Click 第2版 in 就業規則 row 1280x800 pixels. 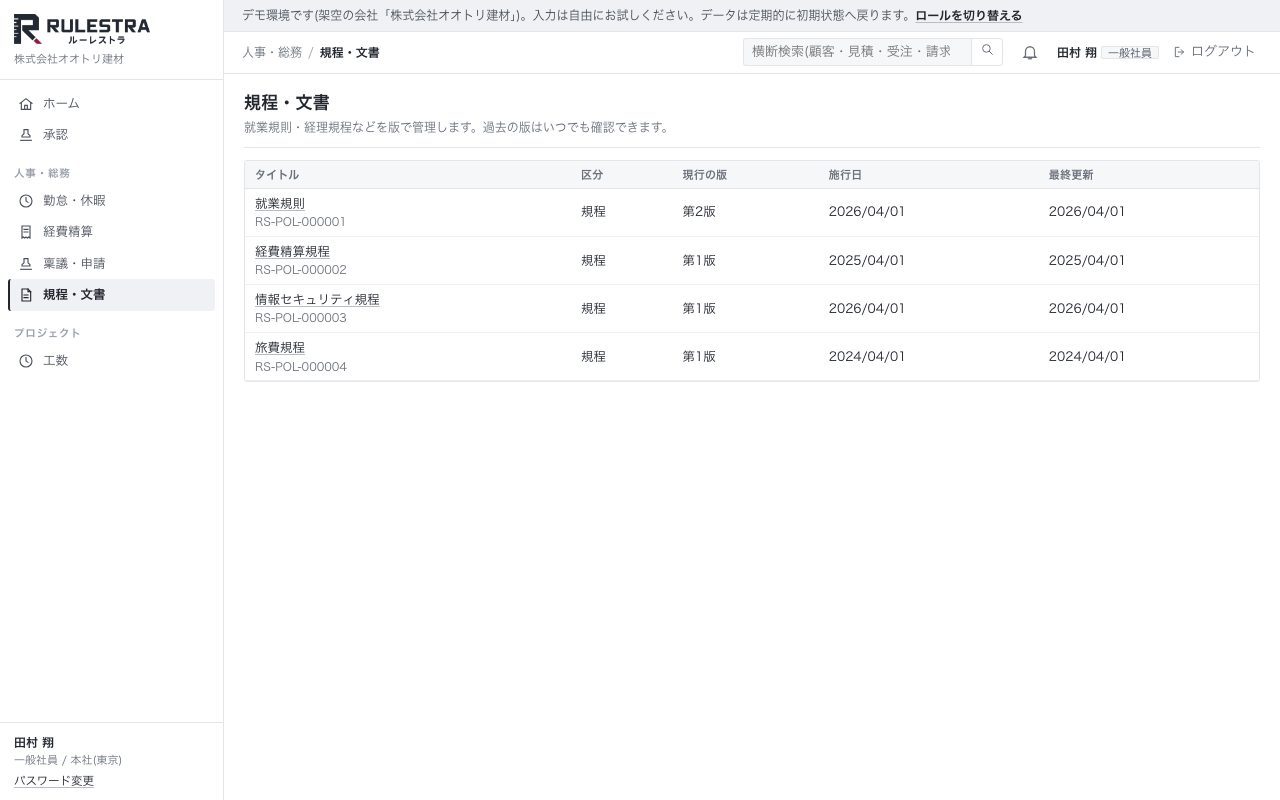coord(699,212)
